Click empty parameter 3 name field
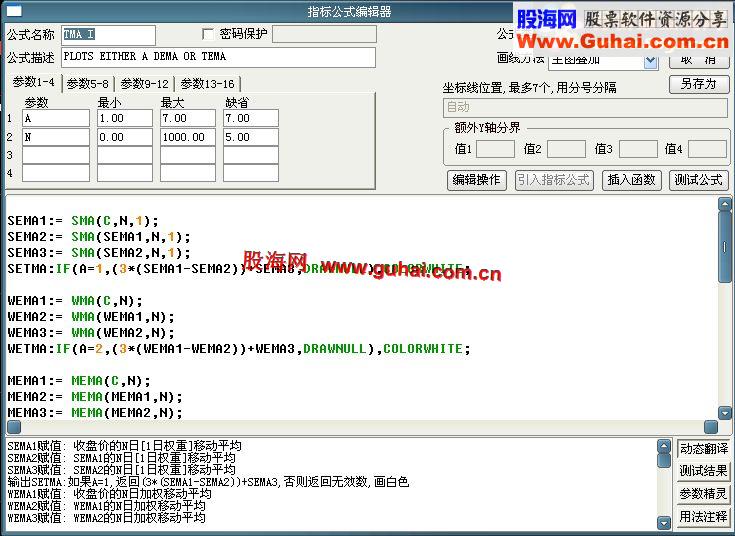This screenshot has width=735, height=536. pos(56,155)
